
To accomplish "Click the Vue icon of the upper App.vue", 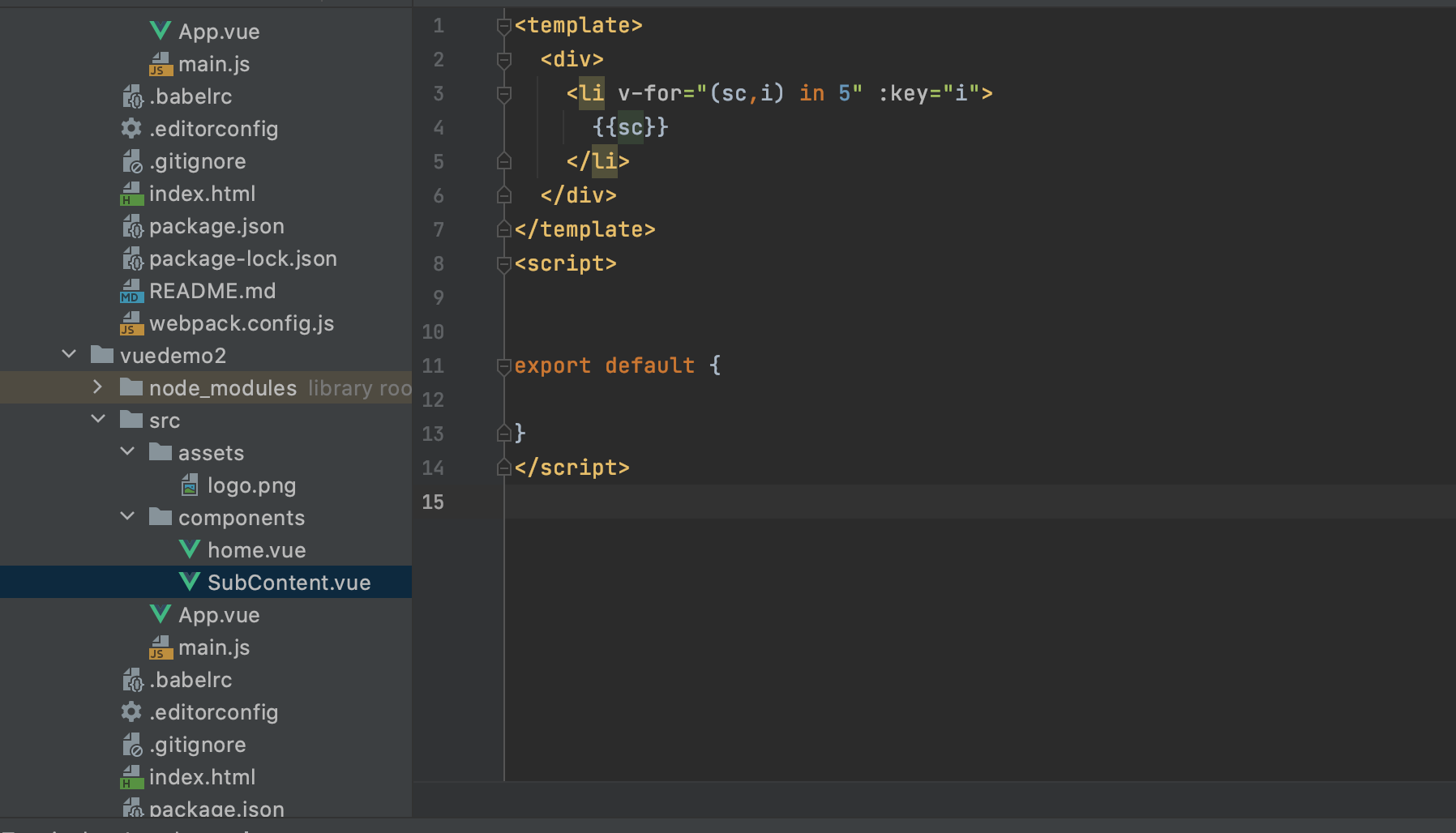I will [x=161, y=31].
